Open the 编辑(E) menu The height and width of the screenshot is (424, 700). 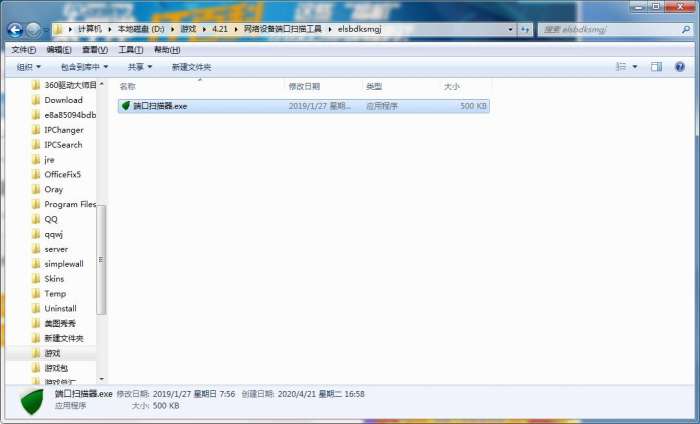click(59, 50)
